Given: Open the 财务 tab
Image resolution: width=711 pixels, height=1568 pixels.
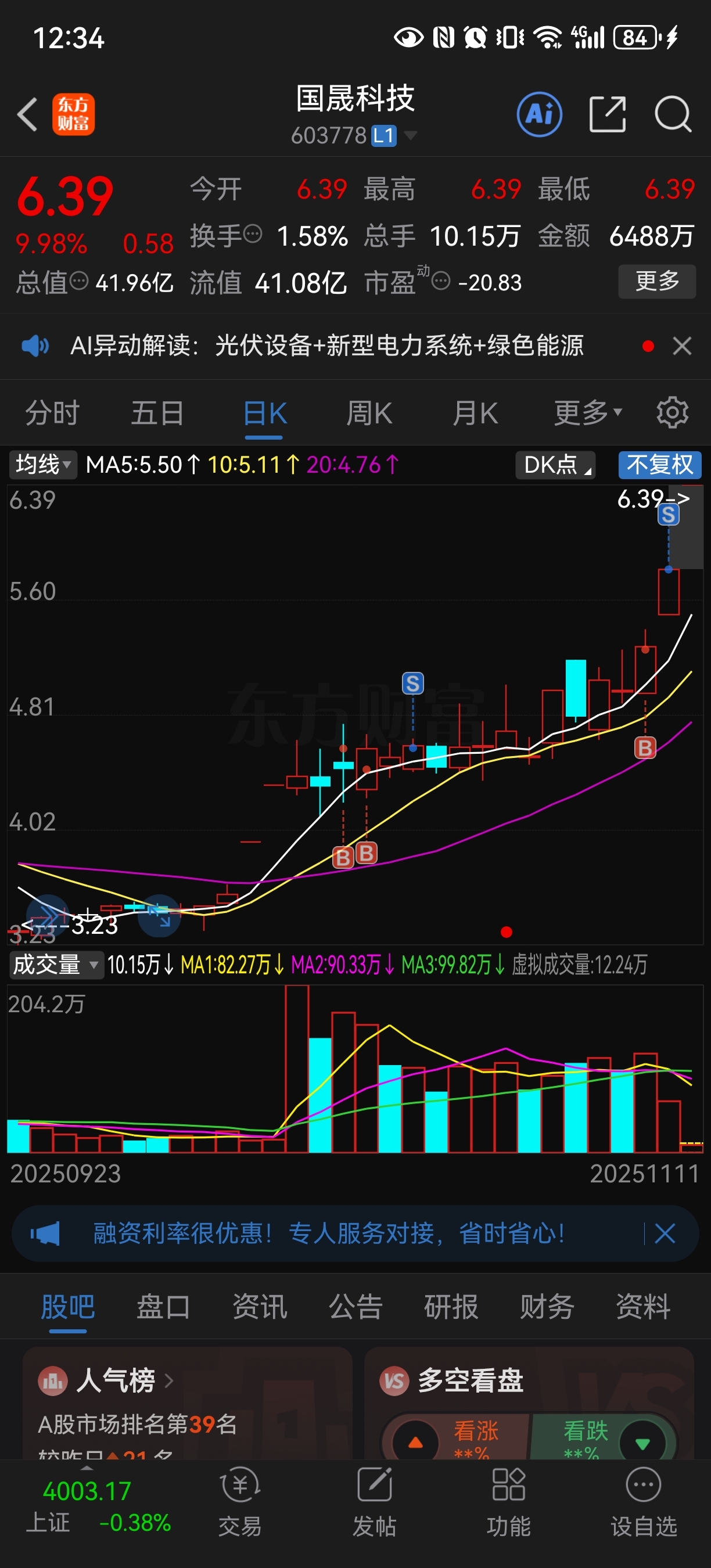Looking at the screenshot, I should tap(547, 1306).
